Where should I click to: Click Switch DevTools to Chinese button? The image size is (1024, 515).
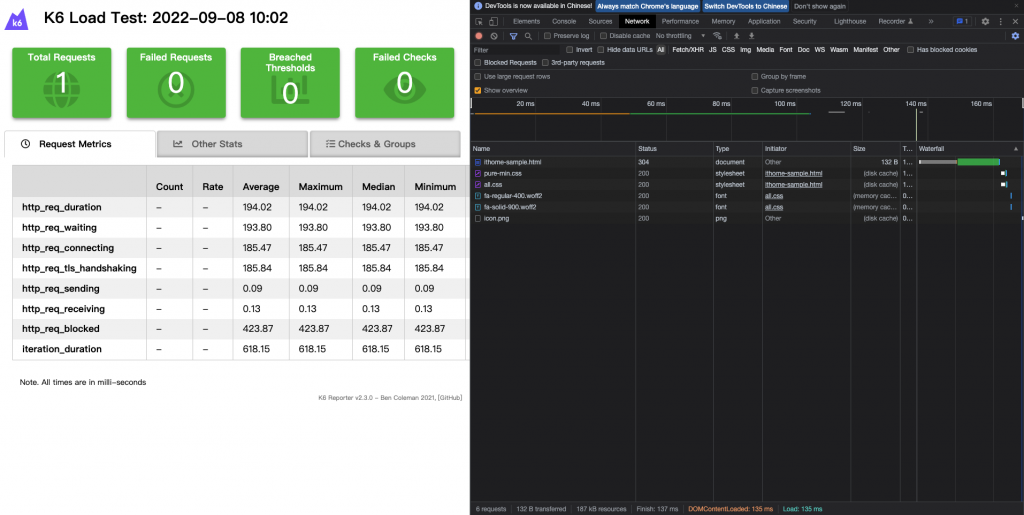[x=746, y=6]
